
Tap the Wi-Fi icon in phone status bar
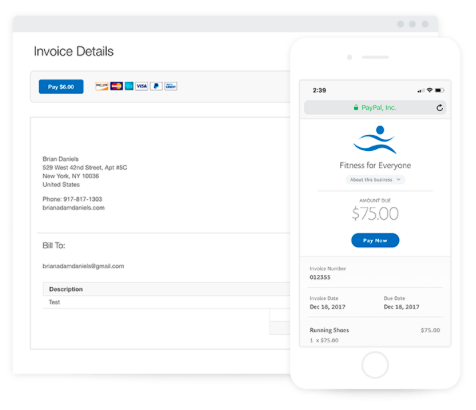coord(430,90)
